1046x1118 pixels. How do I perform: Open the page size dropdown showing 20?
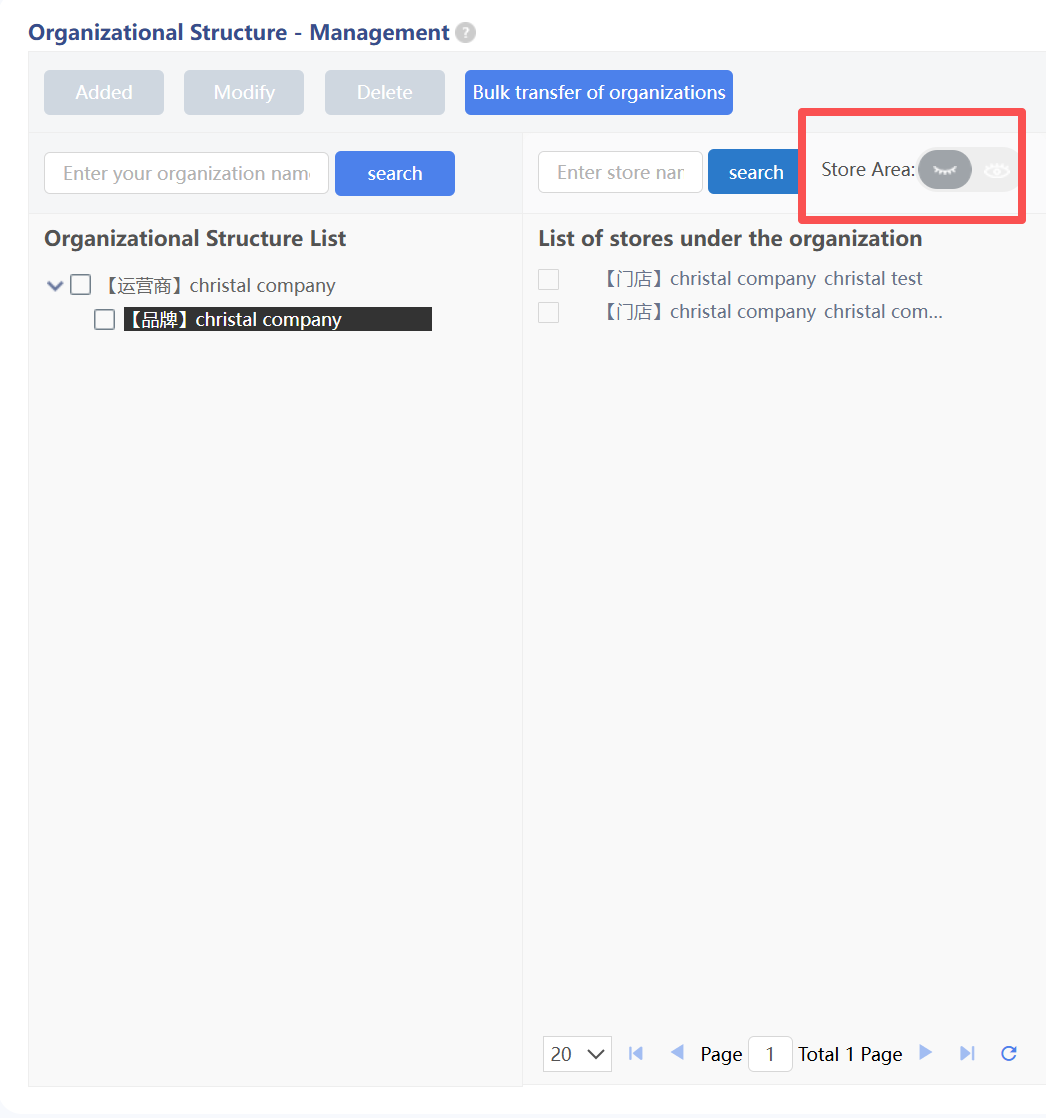(577, 1054)
